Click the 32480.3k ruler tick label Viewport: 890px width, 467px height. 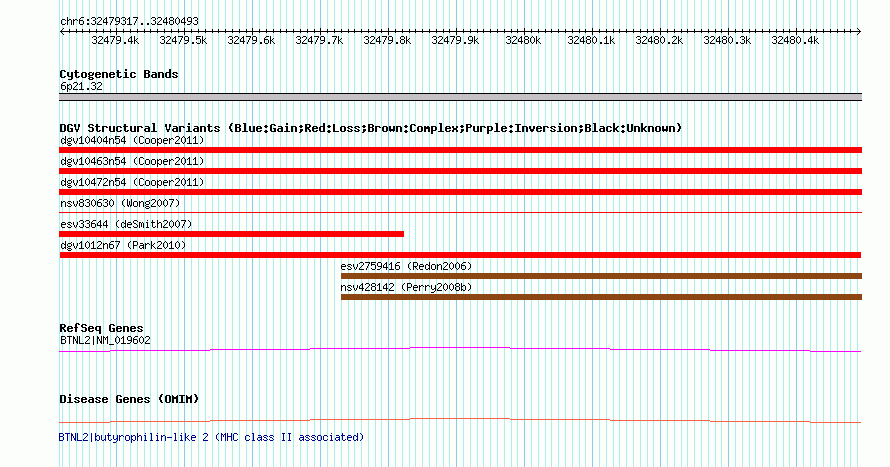727,40
